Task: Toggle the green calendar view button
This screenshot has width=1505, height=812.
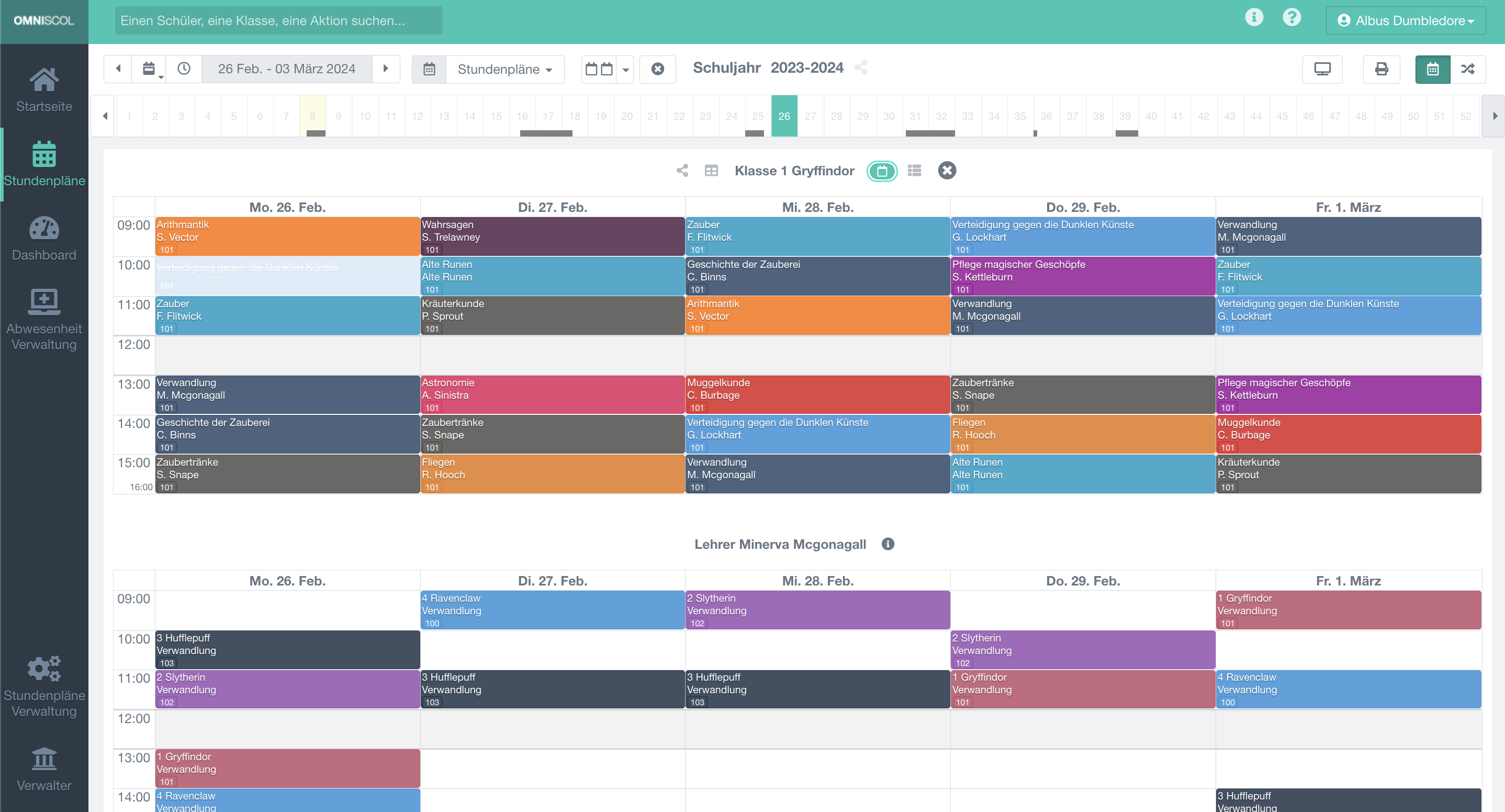Action: point(1432,69)
